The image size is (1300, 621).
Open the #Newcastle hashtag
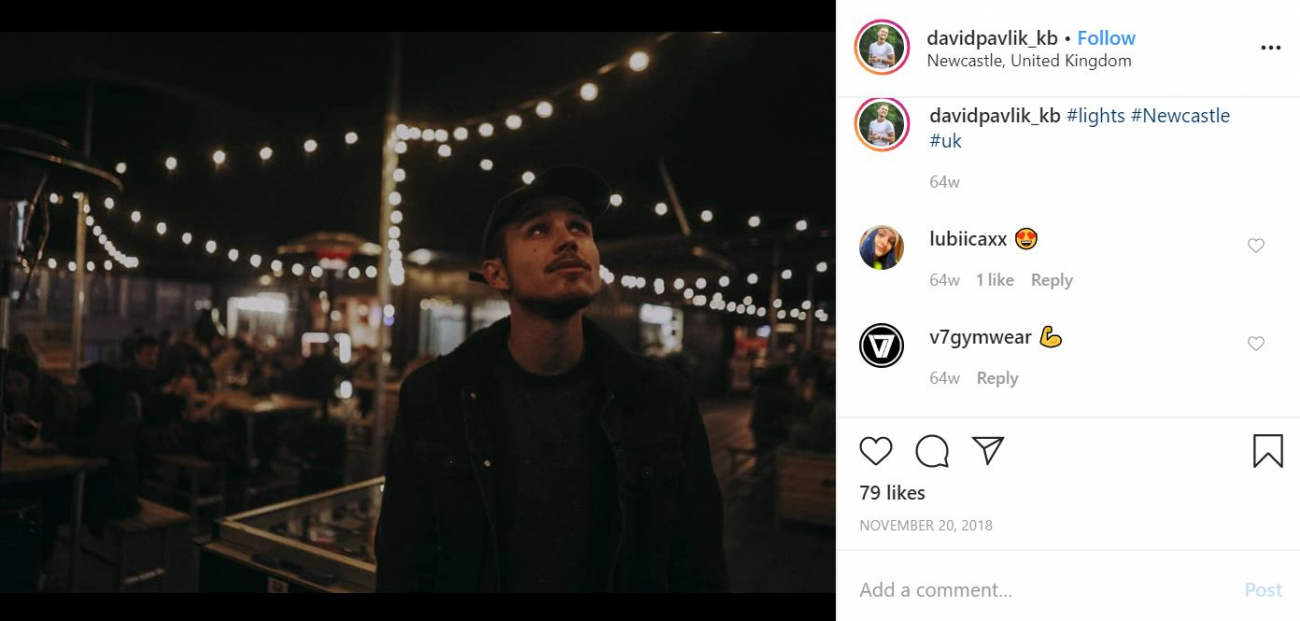tap(1180, 116)
